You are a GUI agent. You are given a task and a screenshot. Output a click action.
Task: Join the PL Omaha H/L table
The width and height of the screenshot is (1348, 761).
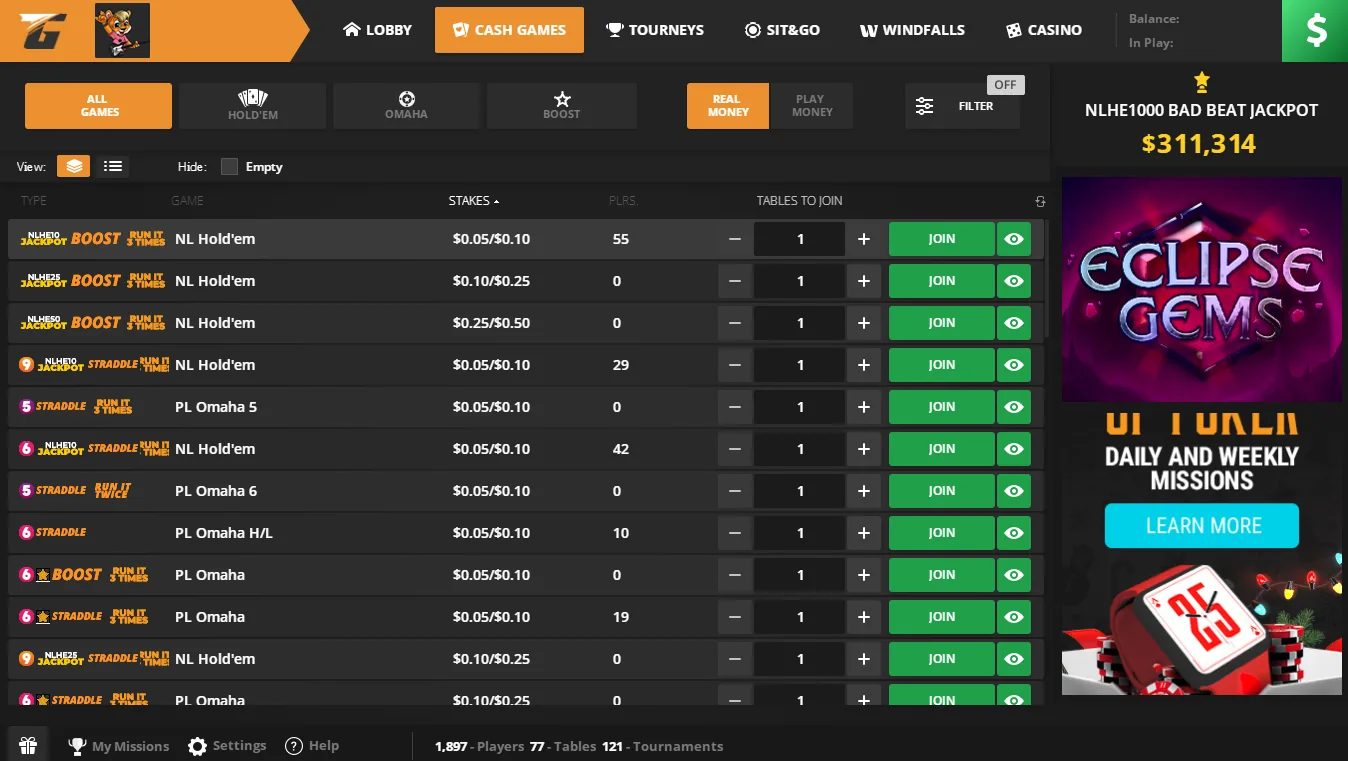coord(940,533)
